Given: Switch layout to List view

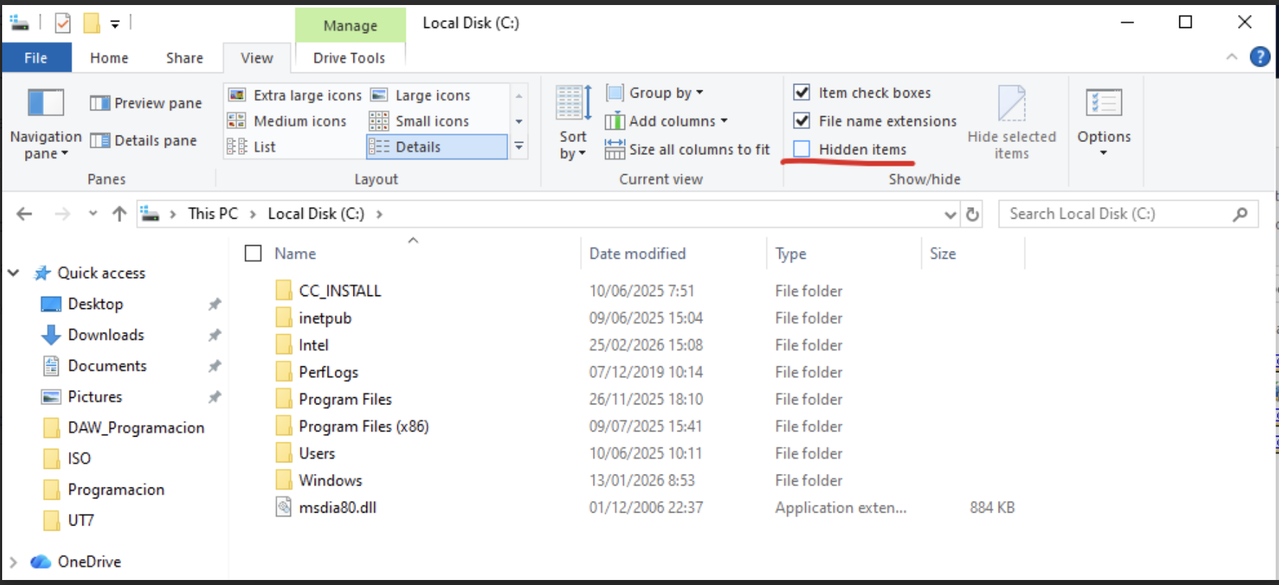Looking at the screenshot, I should tap(252, 147).
